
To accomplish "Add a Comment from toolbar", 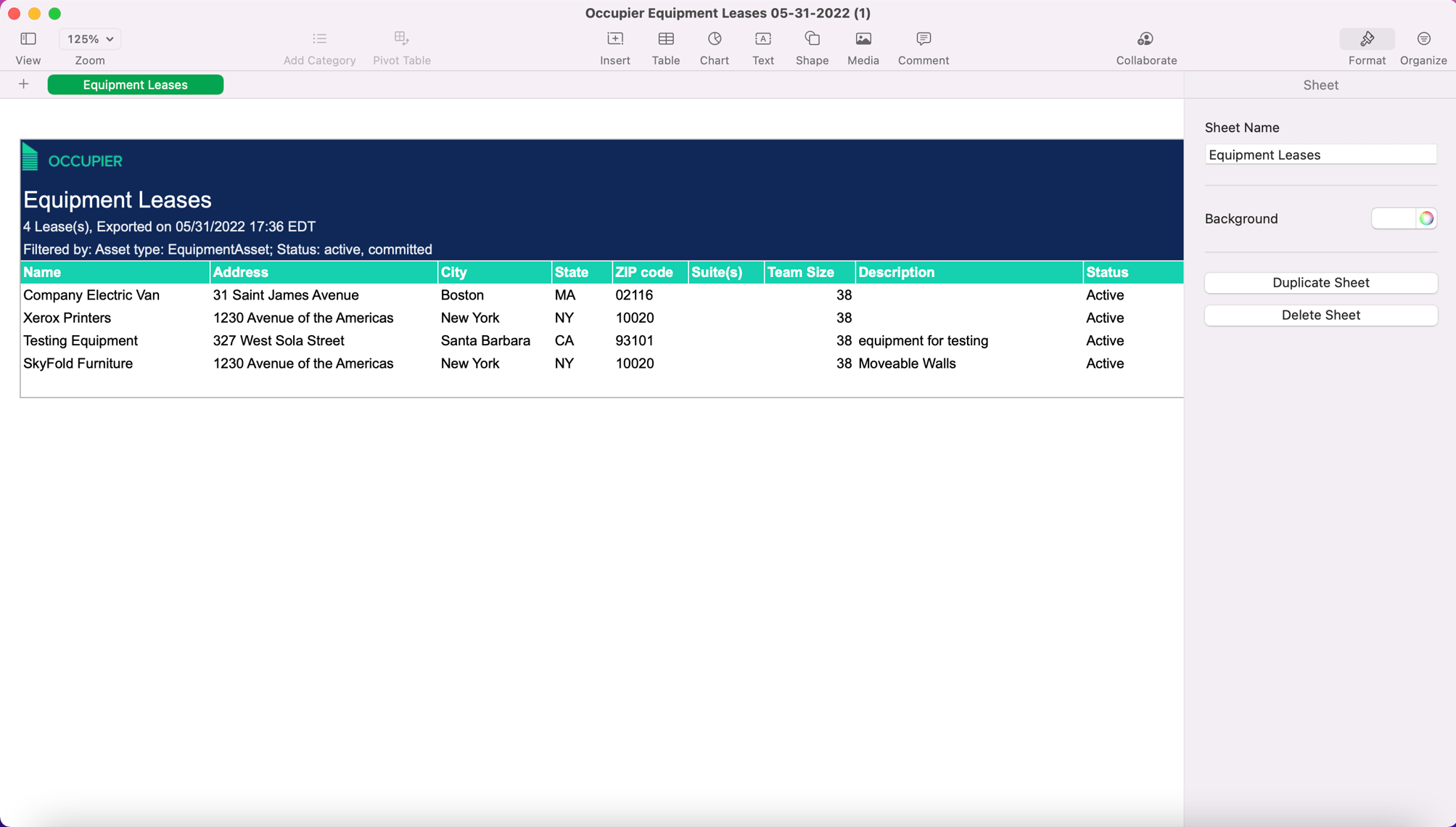I will pyautogui.click(x=923, y=38).
